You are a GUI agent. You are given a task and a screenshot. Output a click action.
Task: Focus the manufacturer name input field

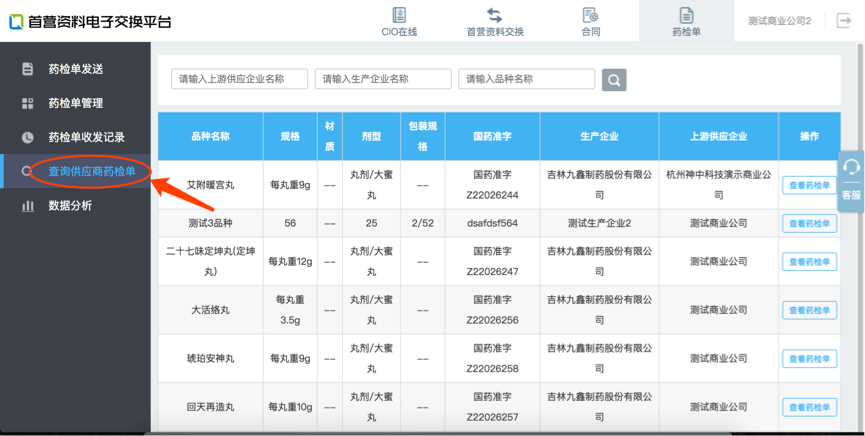(383, 79)
